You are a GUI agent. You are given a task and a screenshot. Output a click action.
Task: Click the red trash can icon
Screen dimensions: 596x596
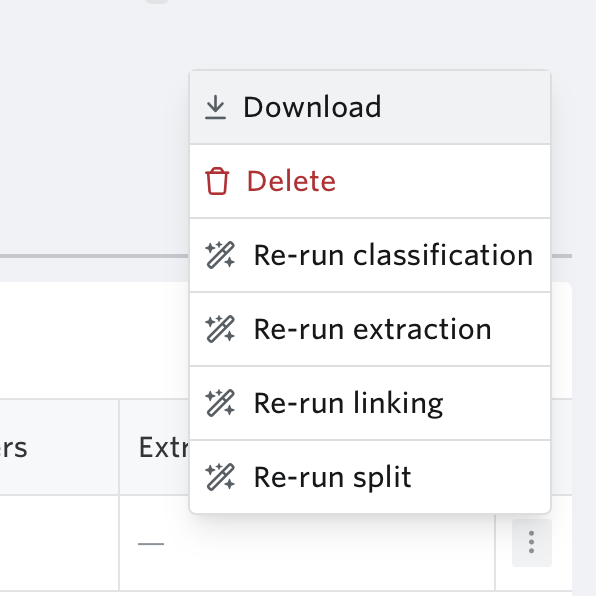coord(217,181)
